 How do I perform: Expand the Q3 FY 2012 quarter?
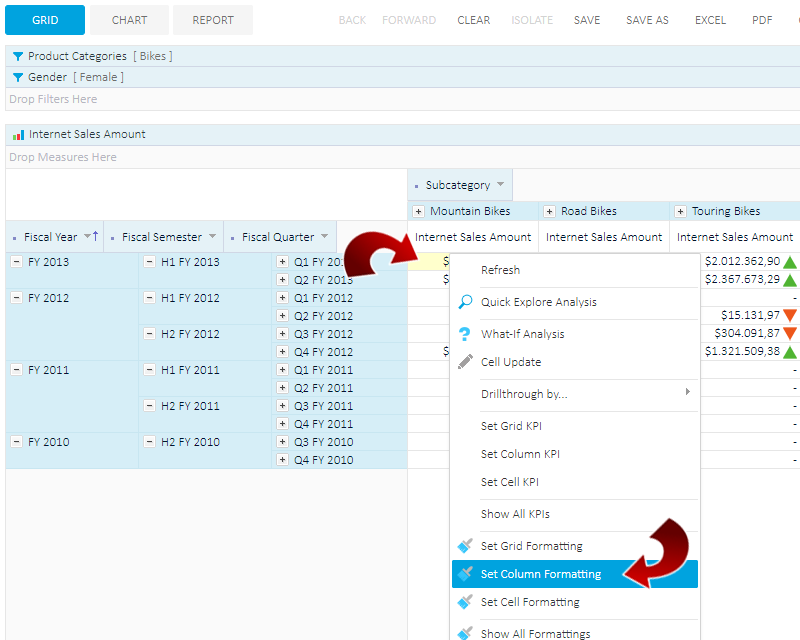tap(282, 334)
